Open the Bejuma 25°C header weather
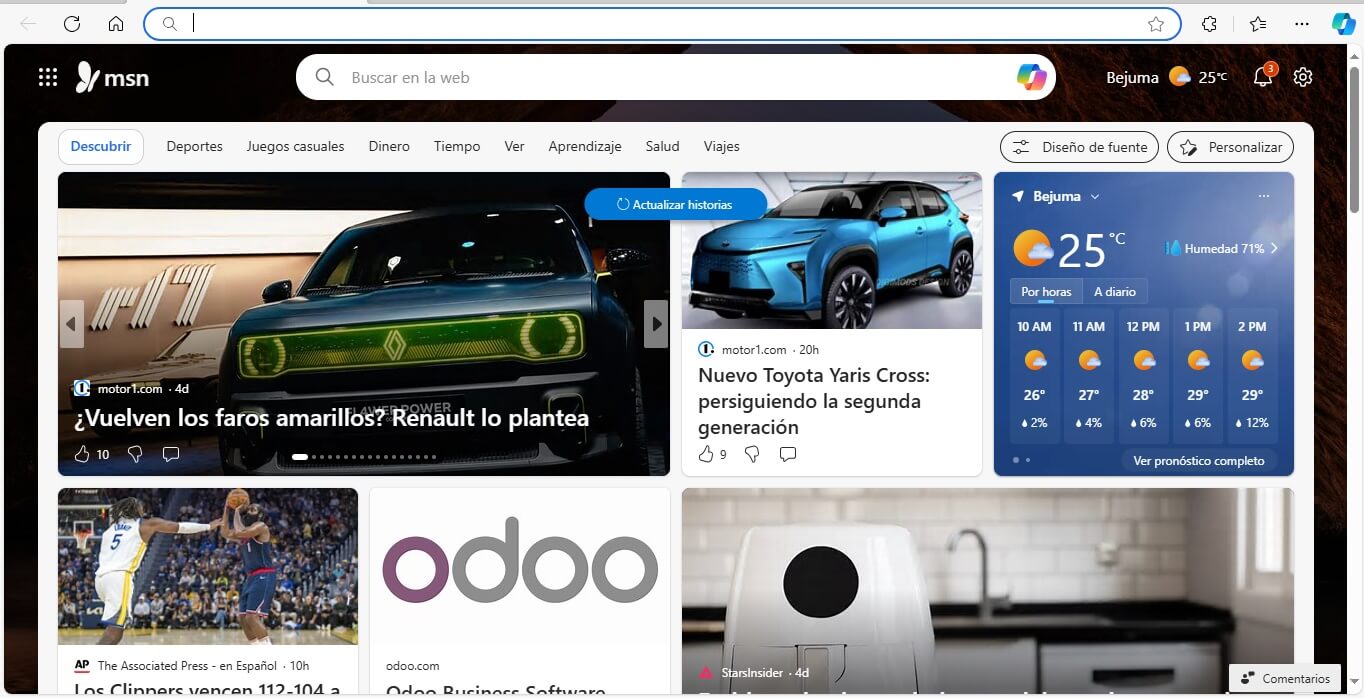This screenshot has height=698, width=1364. click(1167, 77)
